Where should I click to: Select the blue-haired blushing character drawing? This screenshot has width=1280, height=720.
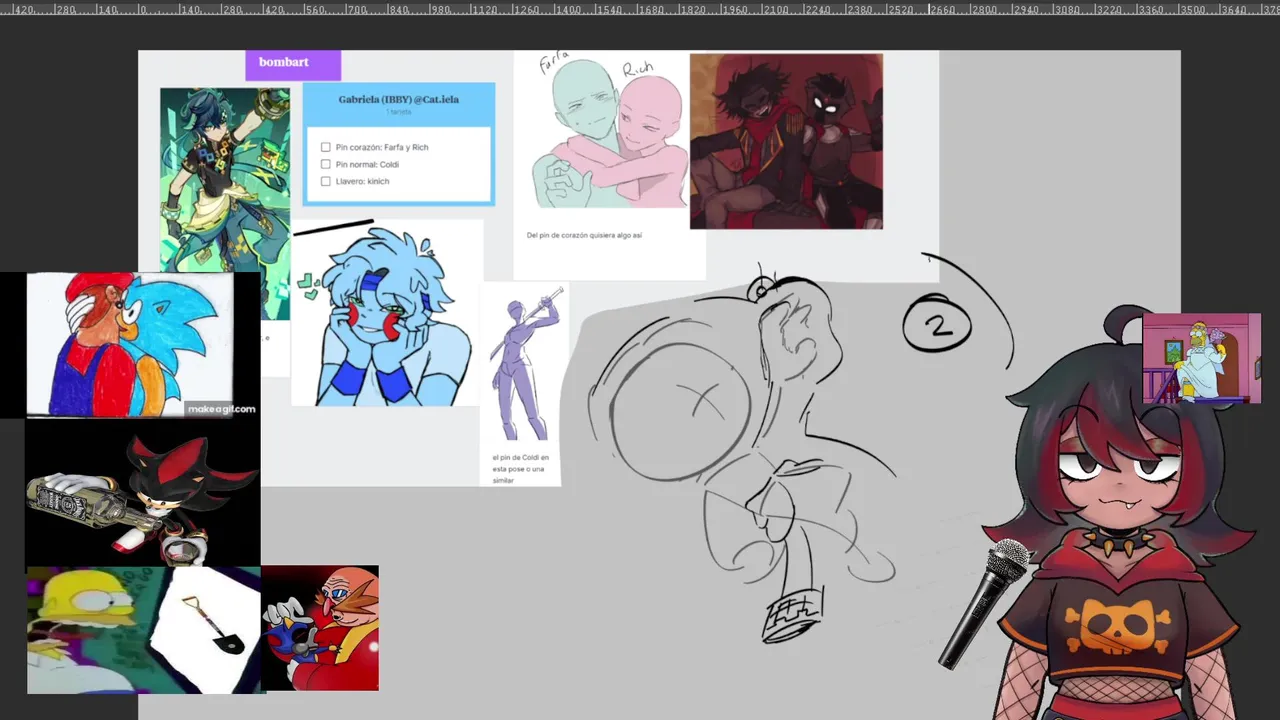387,313
